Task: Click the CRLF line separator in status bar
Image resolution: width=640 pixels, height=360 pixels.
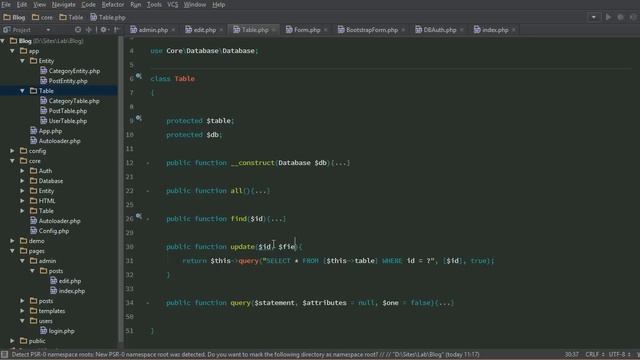Action: pyautogui.click(x=594, y=354)
